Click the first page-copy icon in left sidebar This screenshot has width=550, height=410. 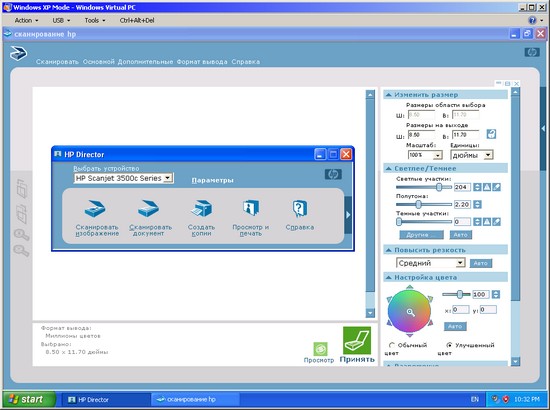22,189
